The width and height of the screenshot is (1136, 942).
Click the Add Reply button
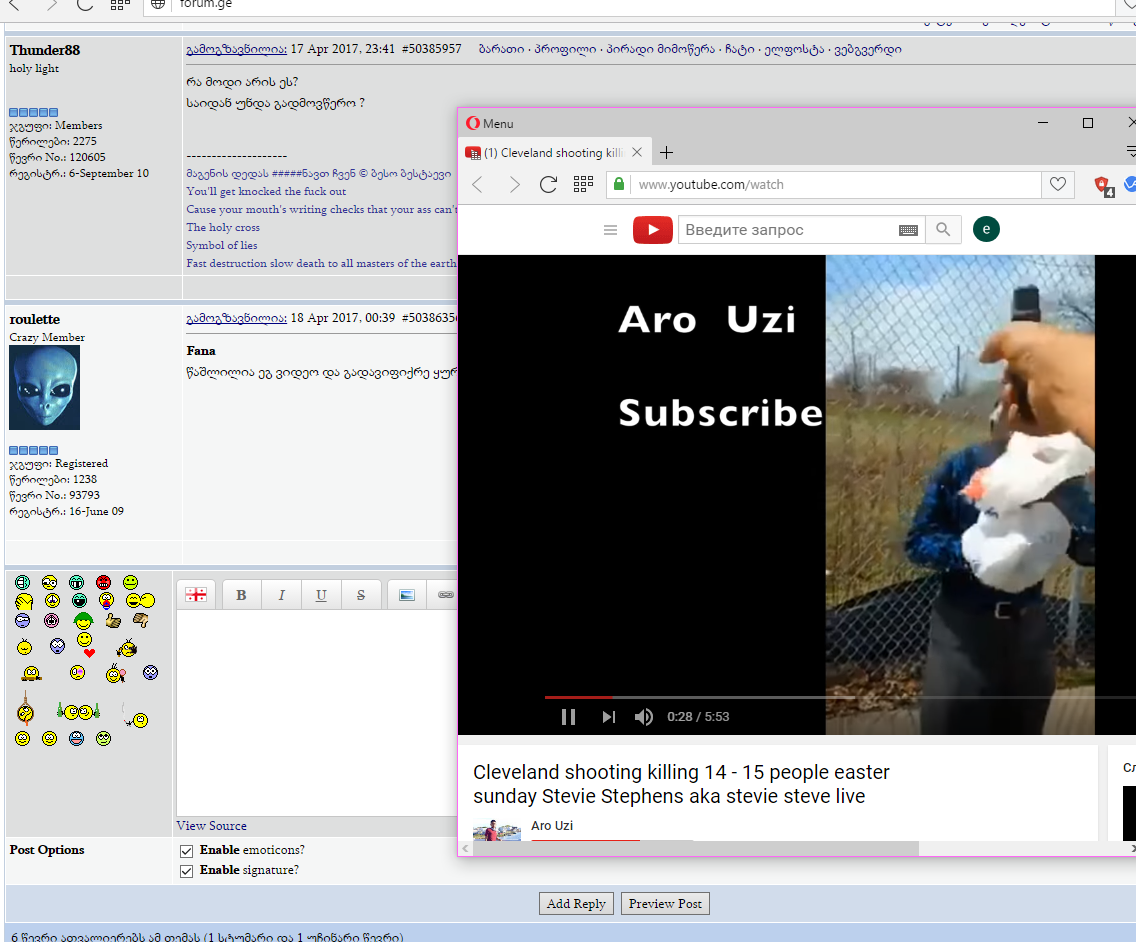[576, 904]
